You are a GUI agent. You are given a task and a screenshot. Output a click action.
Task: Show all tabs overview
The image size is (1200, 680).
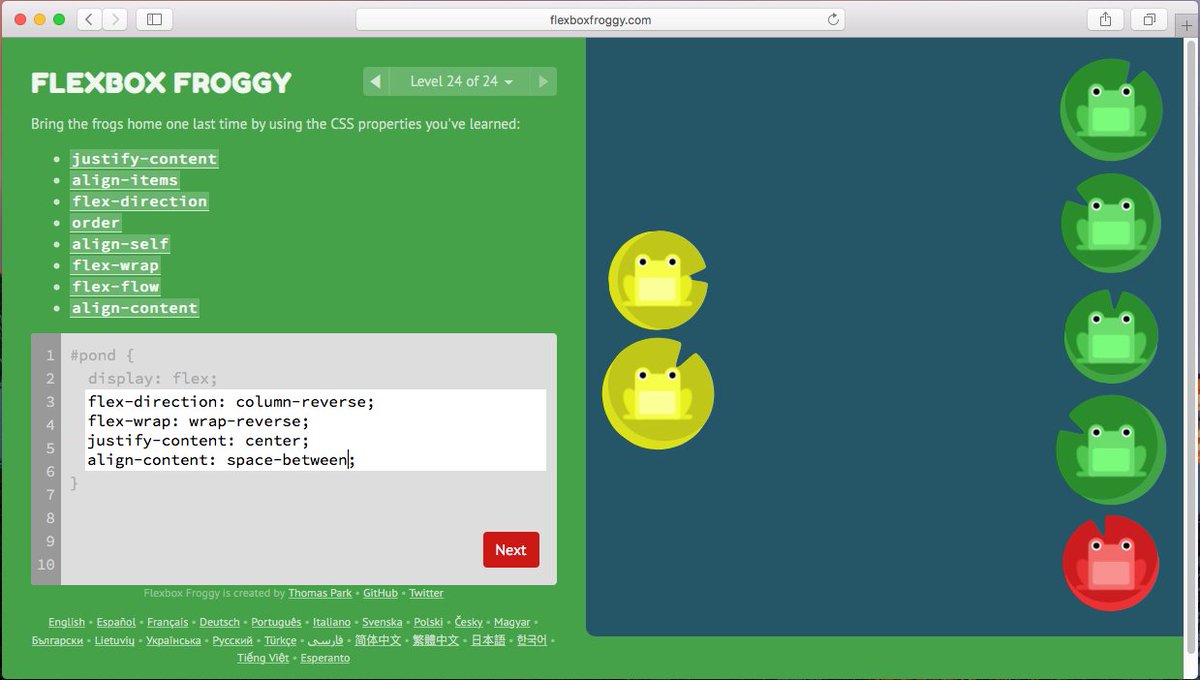point(1150,19)
